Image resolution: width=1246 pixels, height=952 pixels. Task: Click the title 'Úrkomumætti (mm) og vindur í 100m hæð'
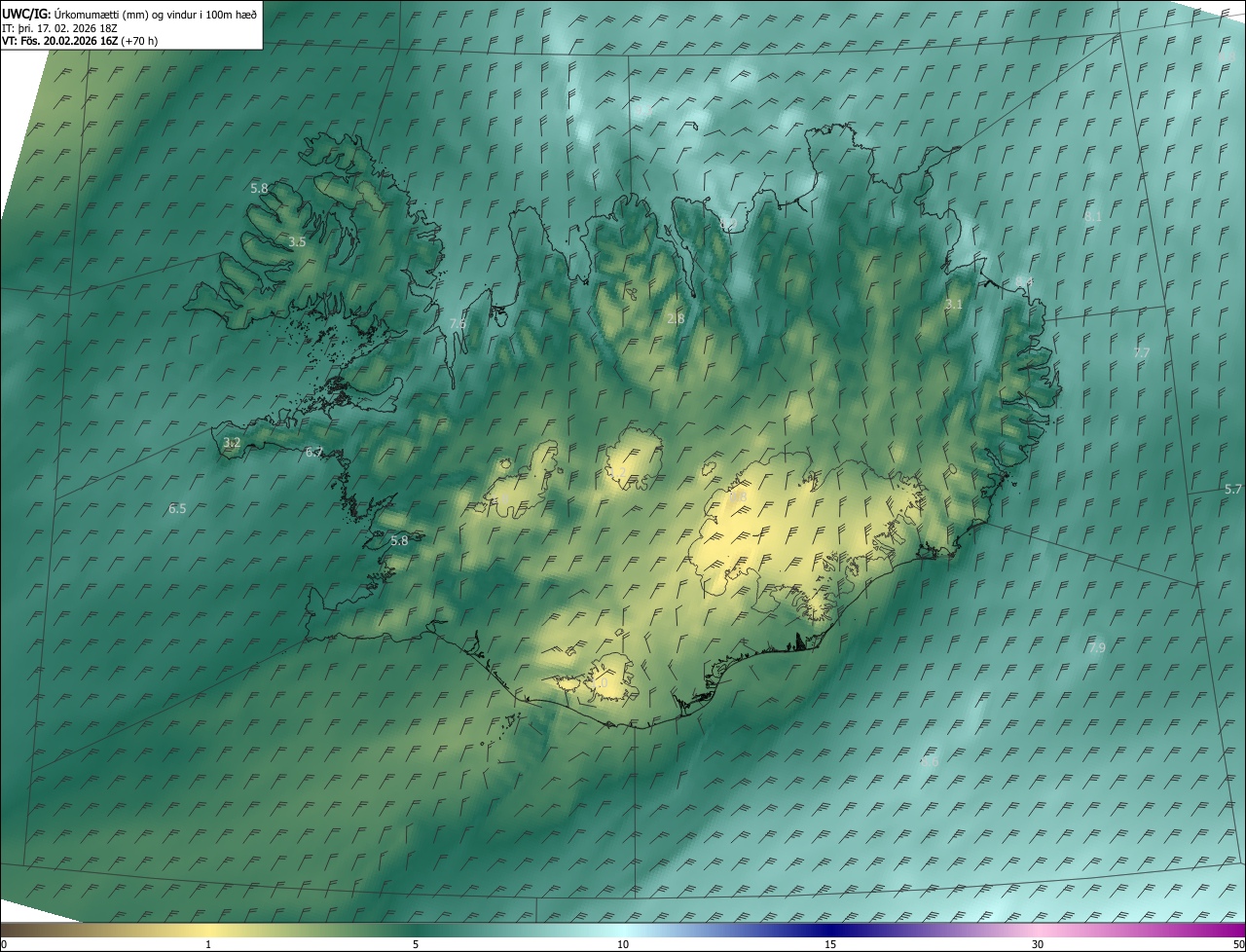click(156, 13)
